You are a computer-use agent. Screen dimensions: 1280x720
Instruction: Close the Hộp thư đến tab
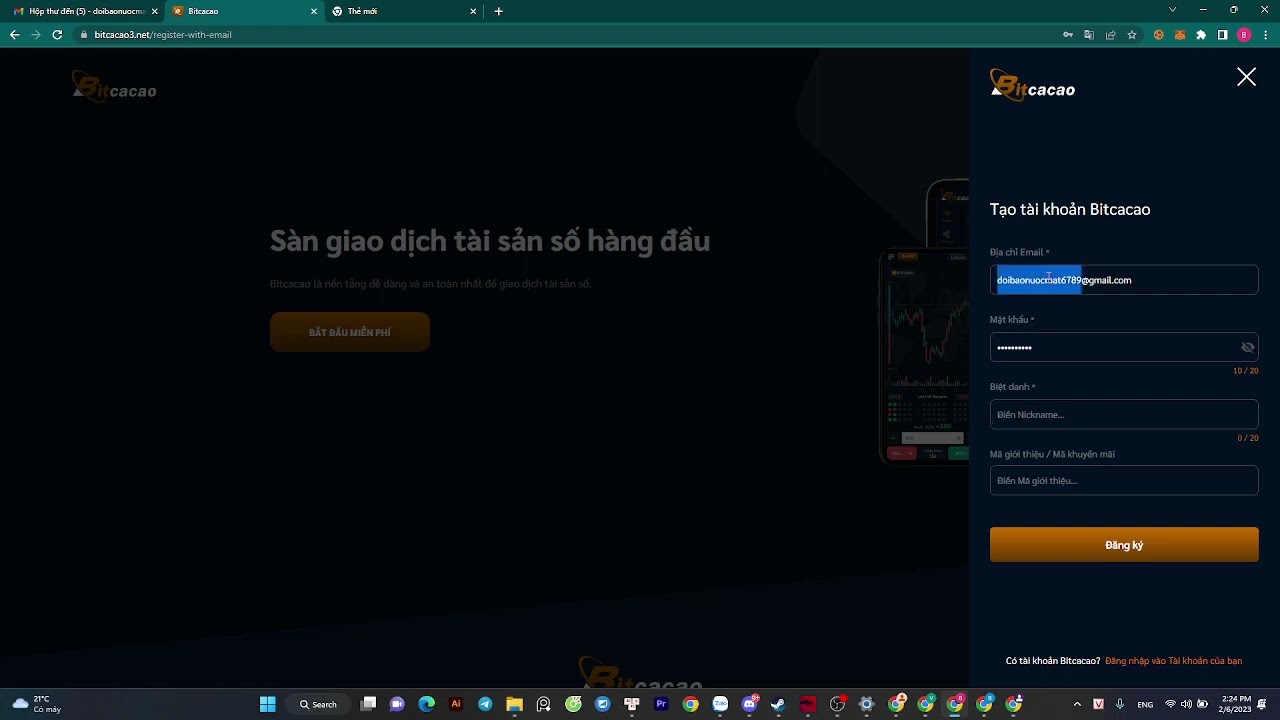click(154, 11)
